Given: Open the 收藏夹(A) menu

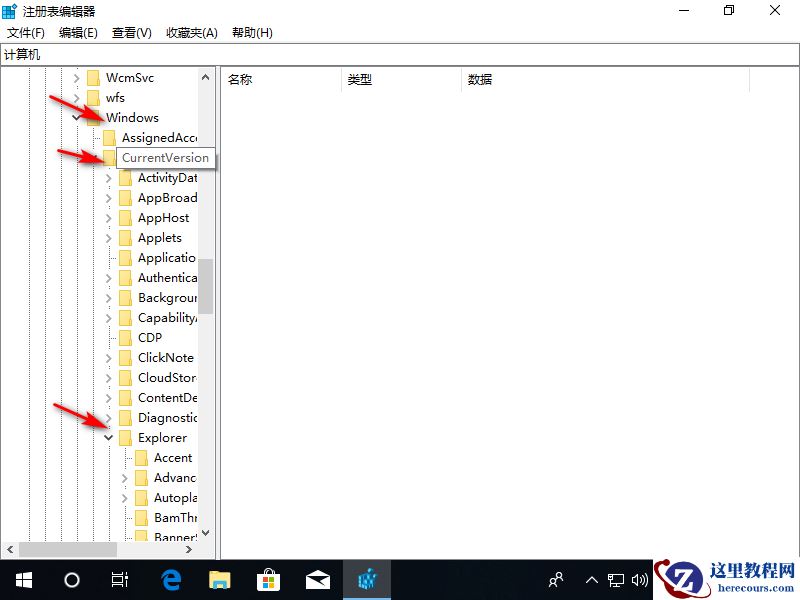Looking at the screenshot, I should (x=190, y=32).
